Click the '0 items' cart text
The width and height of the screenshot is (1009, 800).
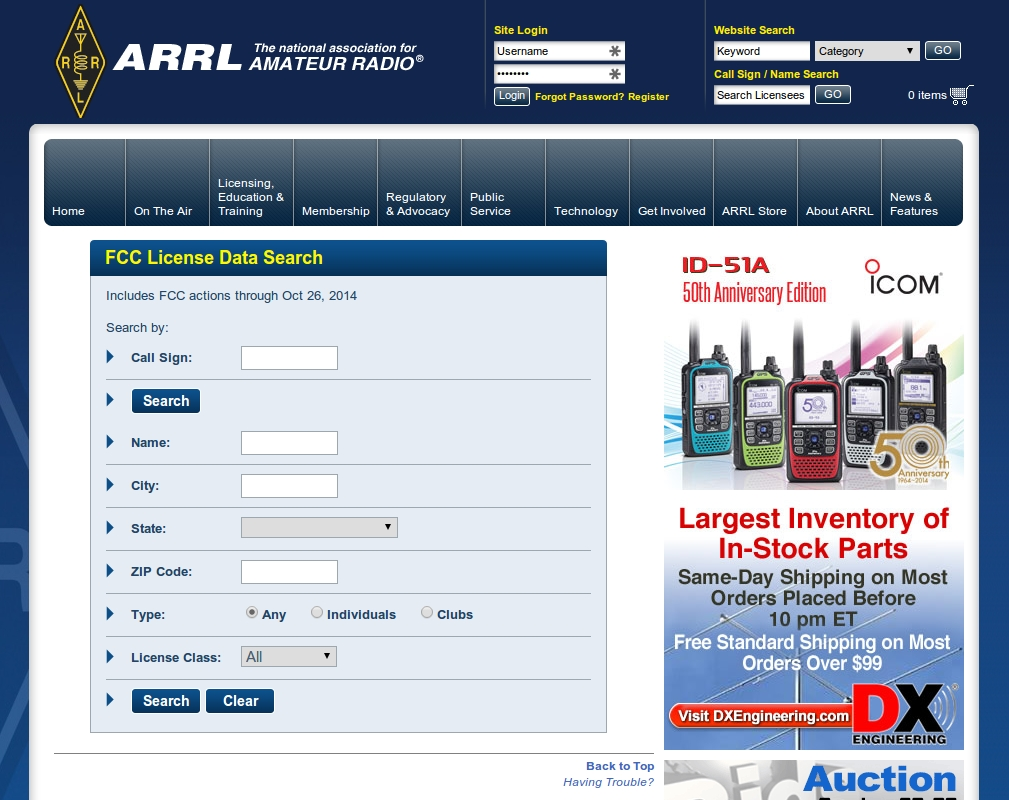click(x=927, y=95)
